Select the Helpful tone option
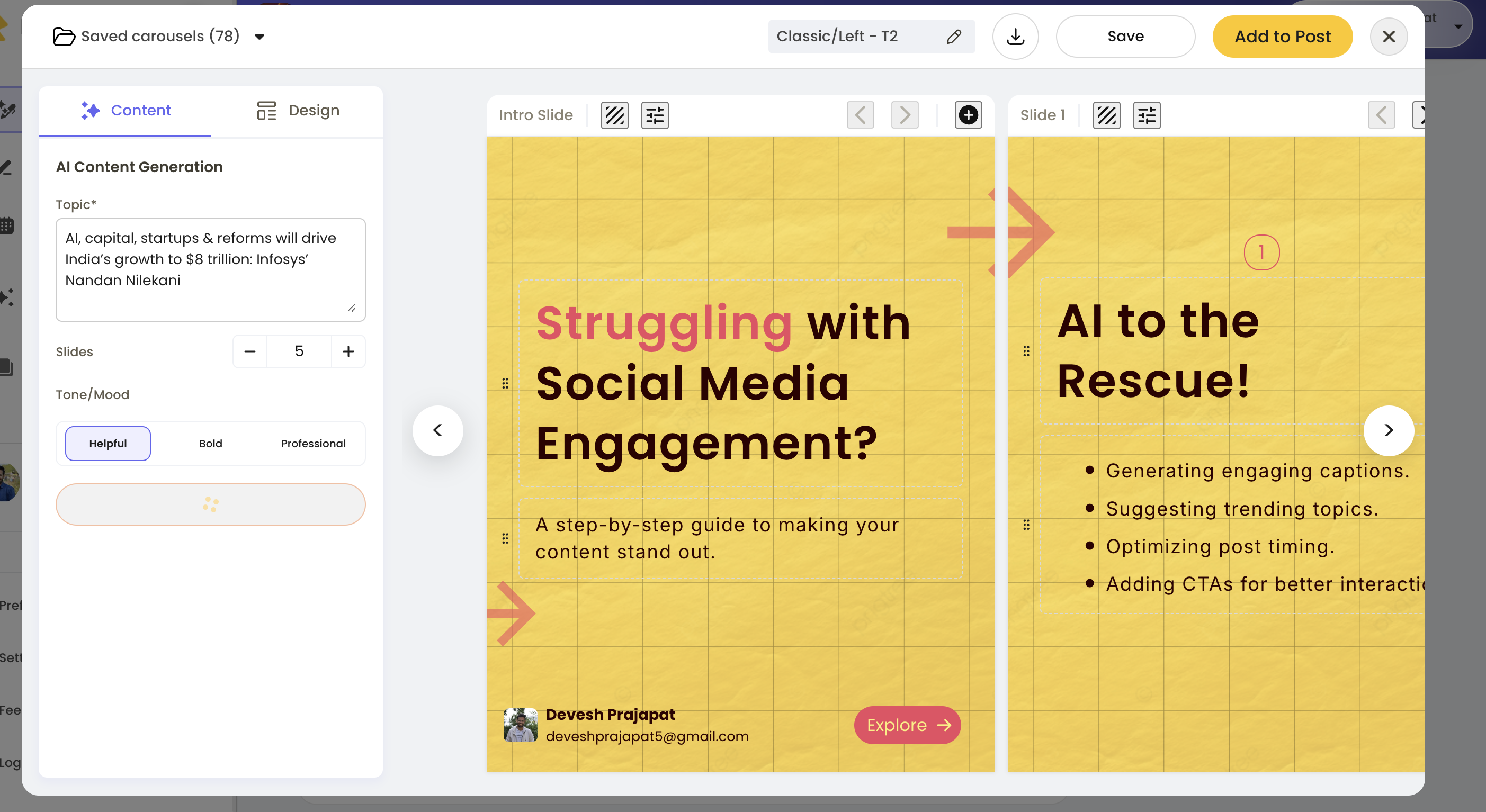This screenshot has width=1486, height=812. 108,443
